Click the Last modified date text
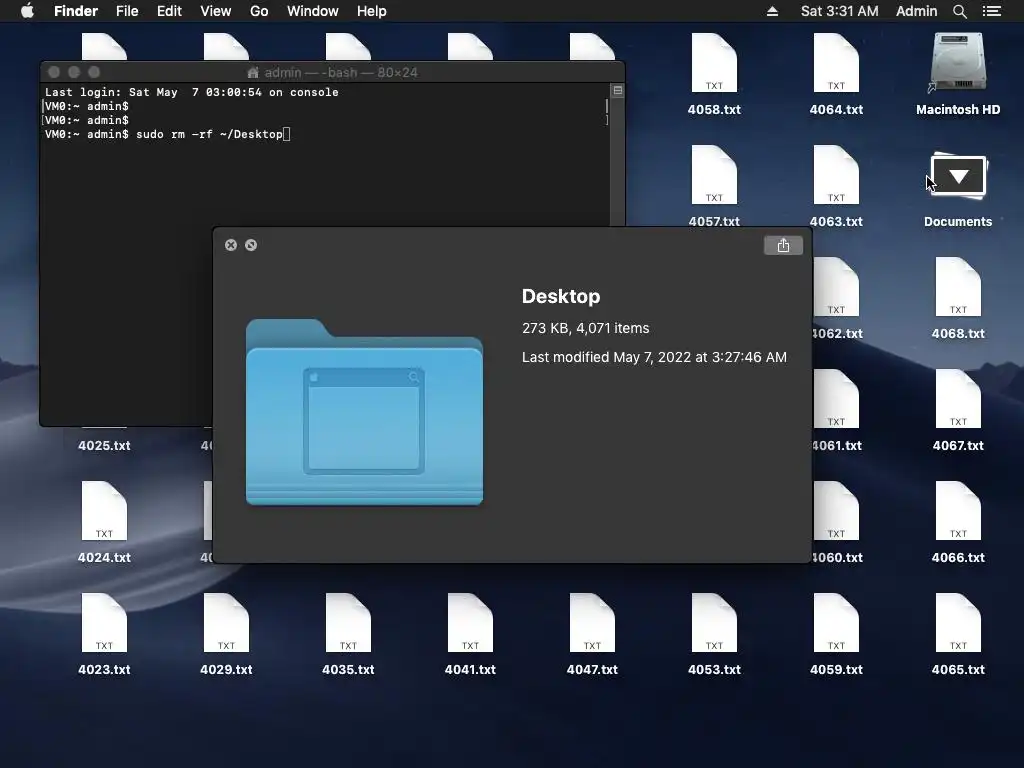The width and height of the screenshot is (1024, 768). [654, 357]
